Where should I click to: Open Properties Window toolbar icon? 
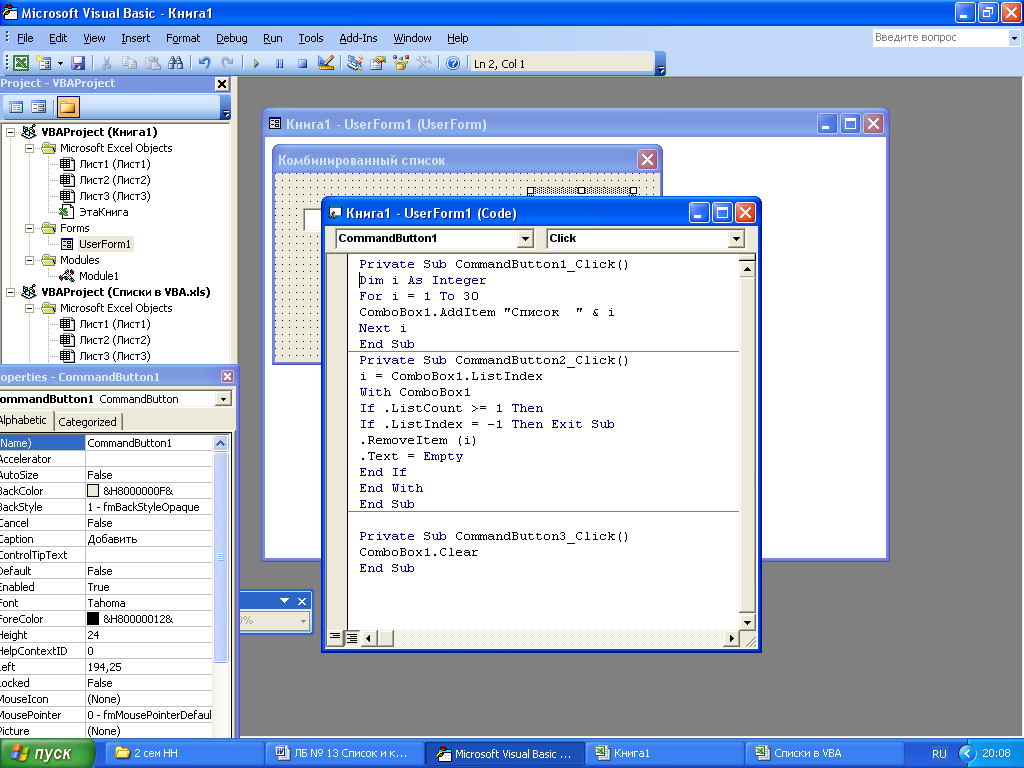377,63
